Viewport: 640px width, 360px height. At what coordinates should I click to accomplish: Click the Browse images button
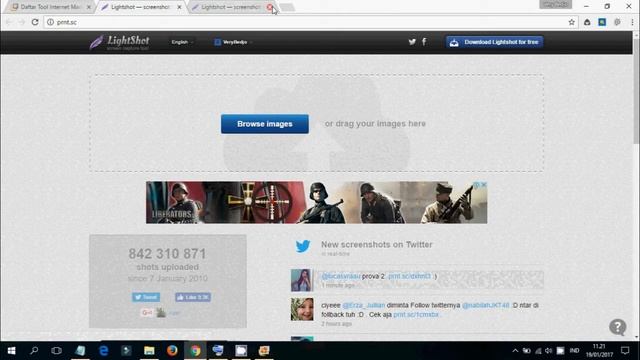click(x=264, y=124)
